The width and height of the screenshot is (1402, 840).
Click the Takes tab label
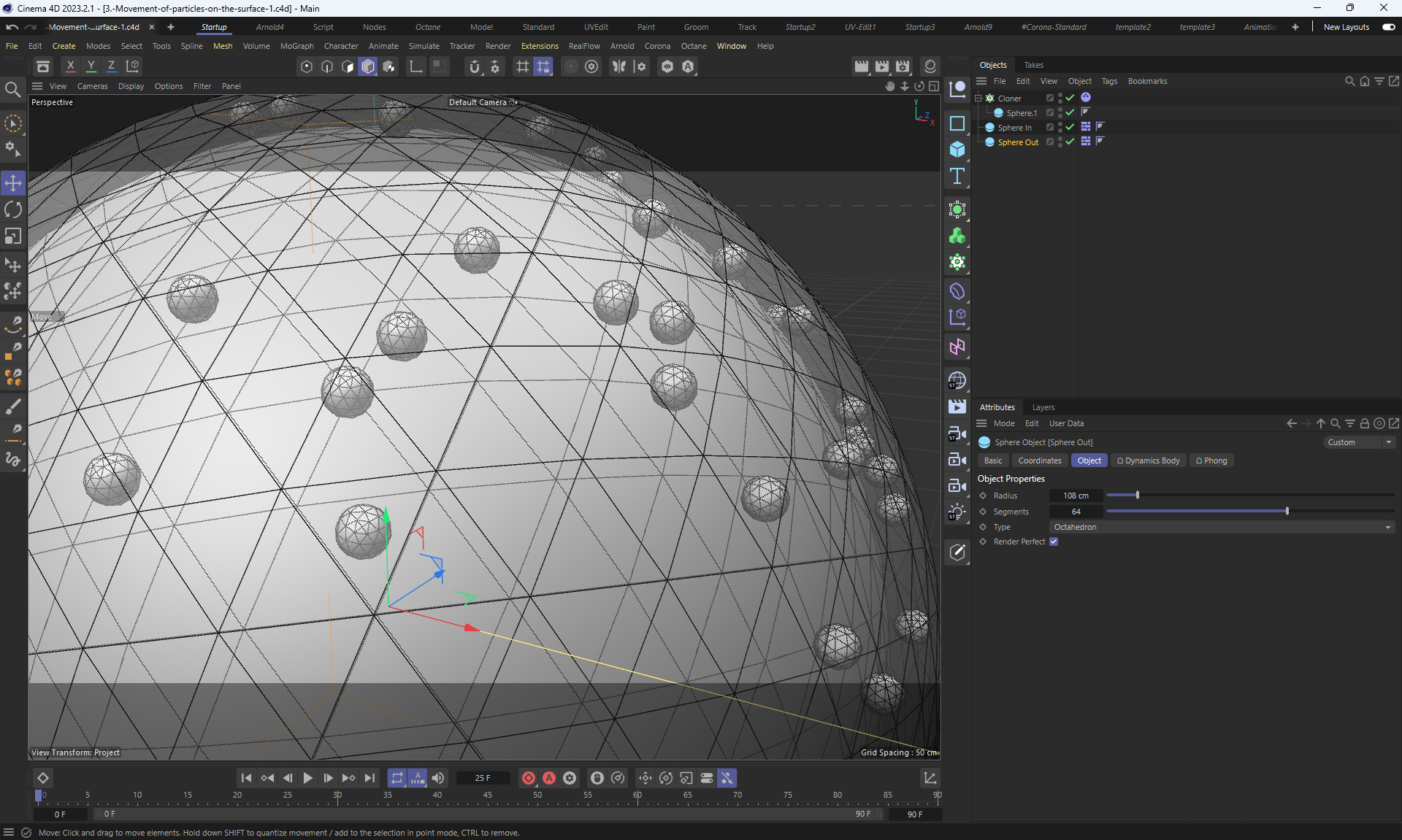pyautogui.click(x=1033, y=65)
